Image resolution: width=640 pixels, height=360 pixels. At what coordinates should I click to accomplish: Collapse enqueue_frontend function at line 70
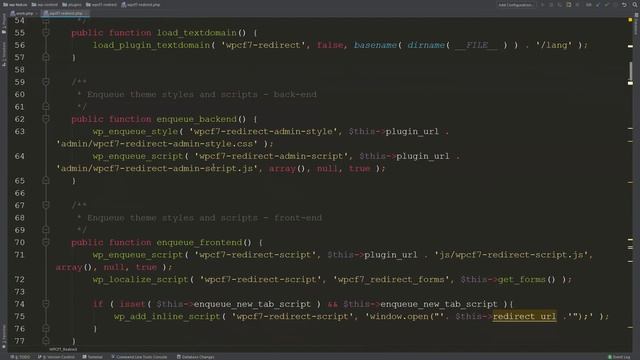point(46,242)
